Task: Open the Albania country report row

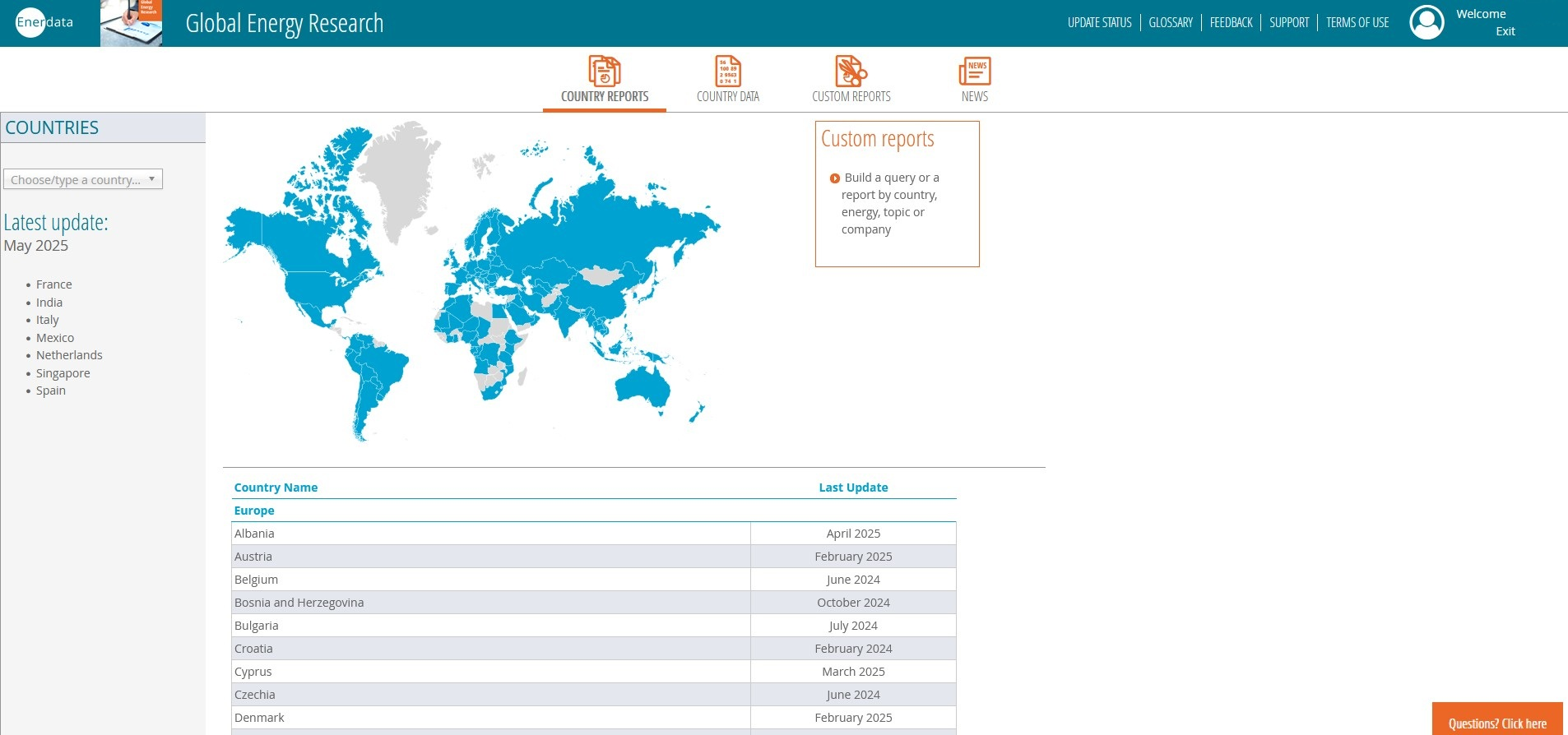Action: pos(255,534)
